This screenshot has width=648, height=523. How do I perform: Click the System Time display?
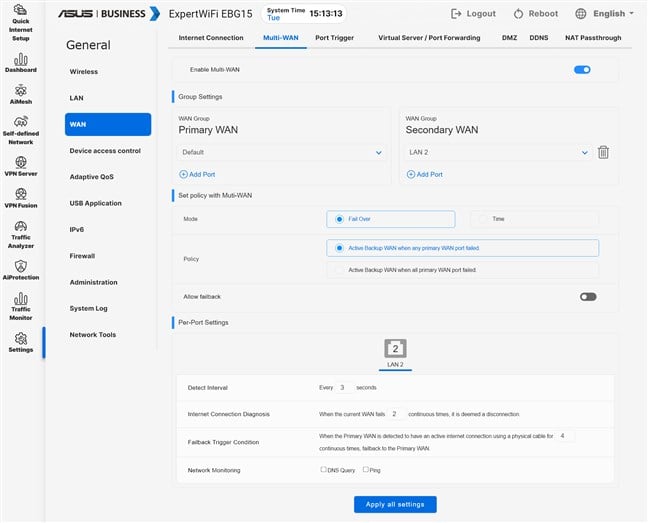[x=305, y=14]
